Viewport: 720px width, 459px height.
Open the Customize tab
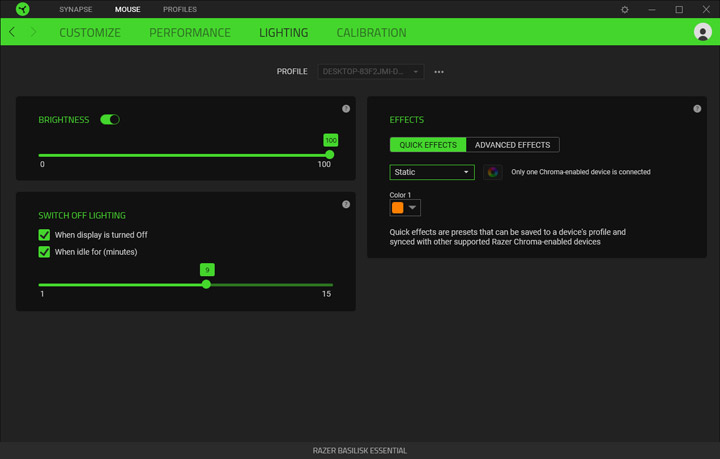pos(90,33)
